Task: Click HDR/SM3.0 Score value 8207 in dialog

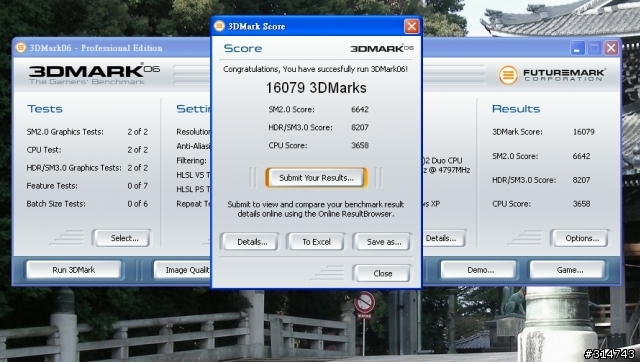Action: (x=360, y=127)
